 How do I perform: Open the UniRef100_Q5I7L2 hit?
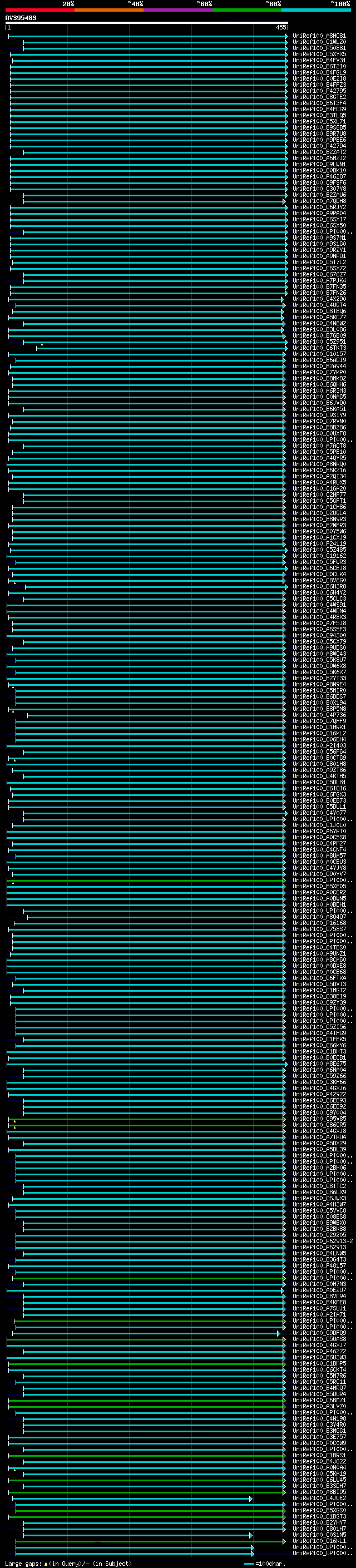319,263
